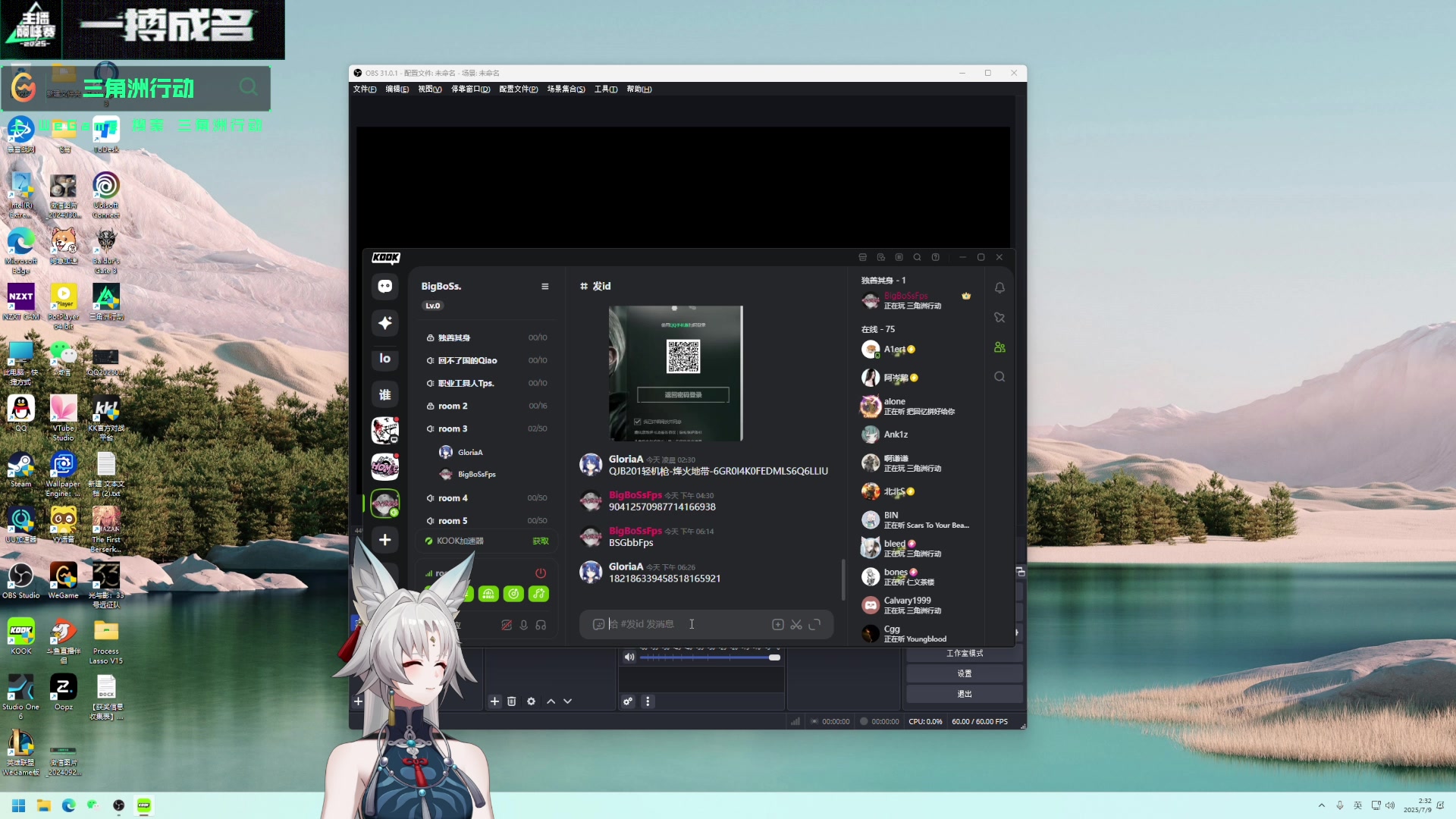Click the scissors screenshot icon in message box

[x=796, y=624]
